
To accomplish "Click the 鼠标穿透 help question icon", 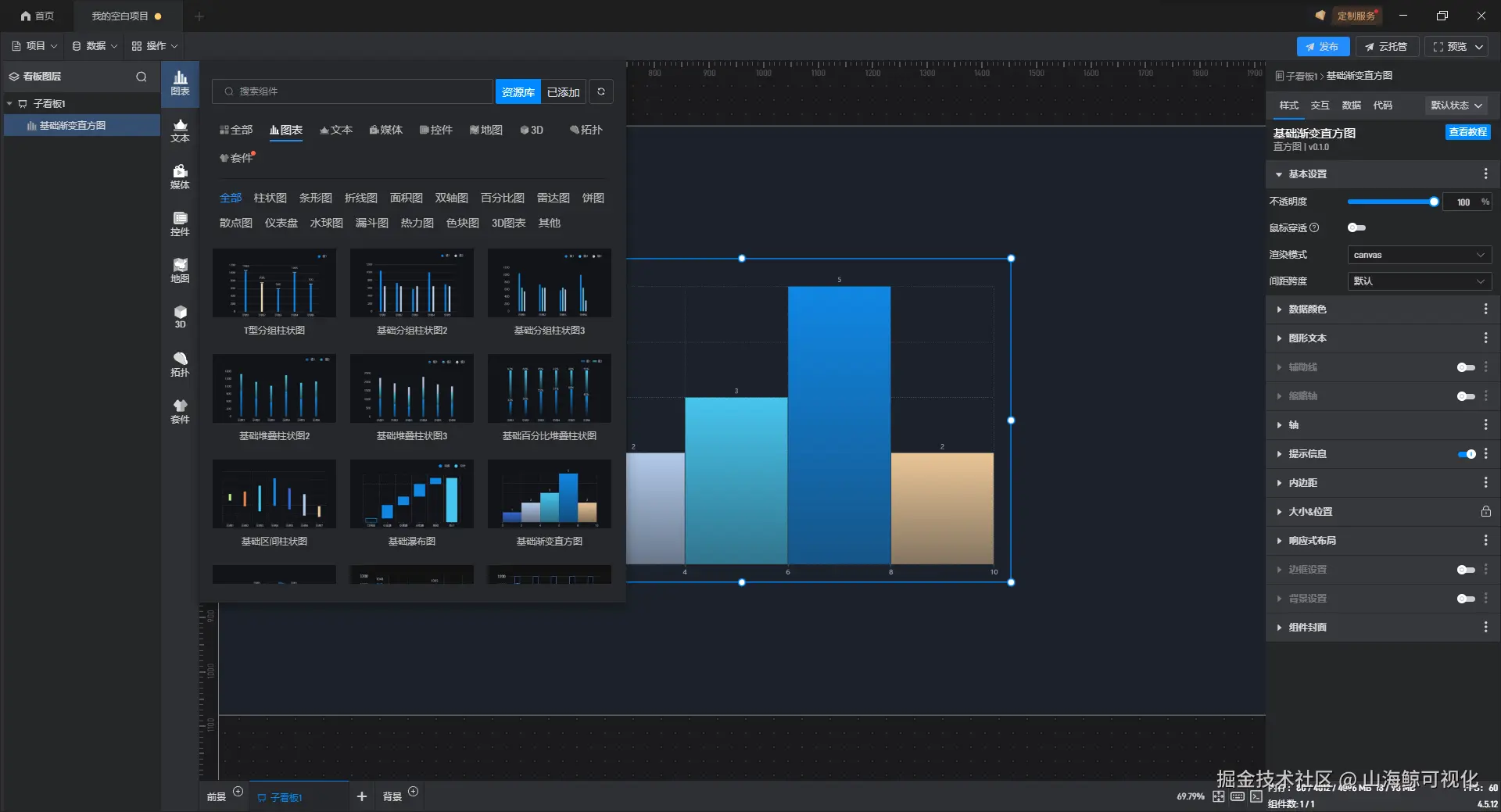I will tap(1314, 227).
